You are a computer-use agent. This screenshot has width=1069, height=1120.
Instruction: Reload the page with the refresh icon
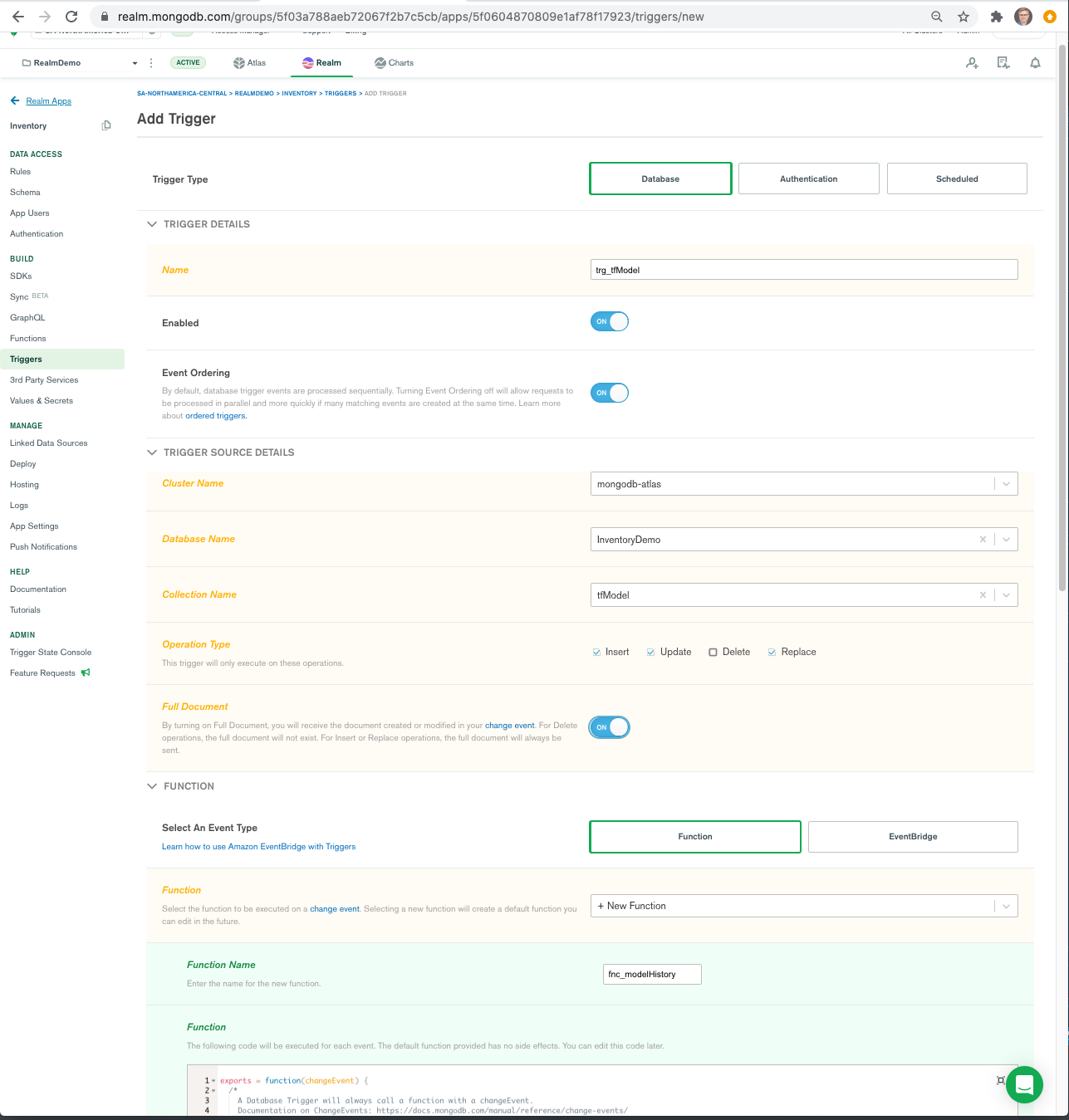(x=71, y=17)
